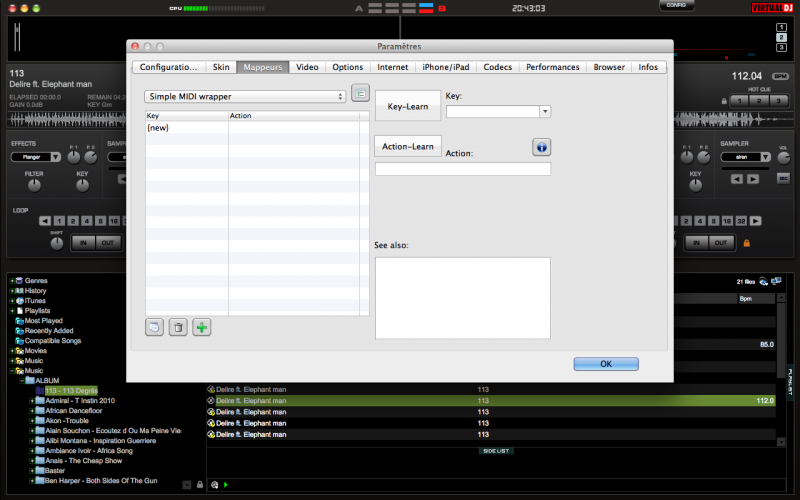
Task: Turn the left deck FILTER knob
Action: (34, 186)
